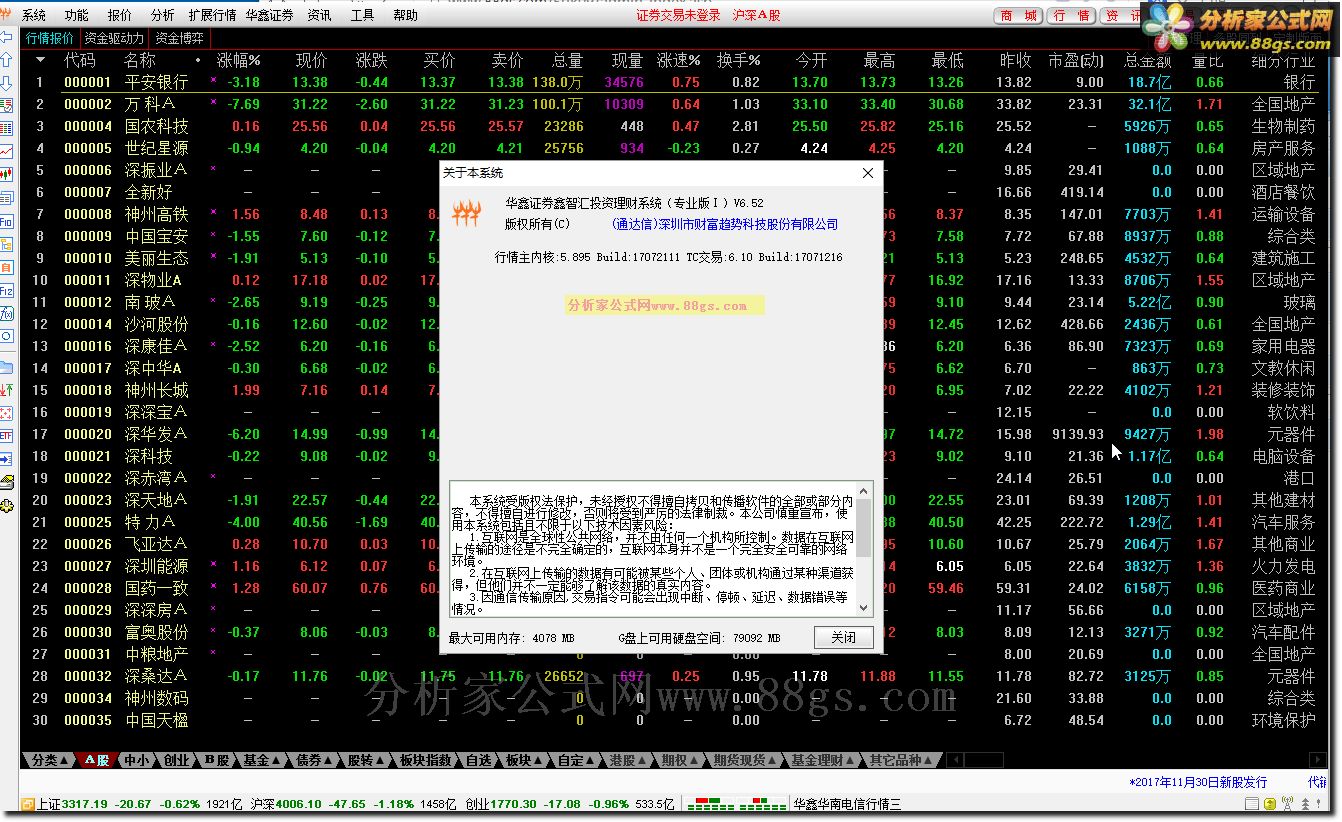Switch to the 行情报价 tab
This screenshot has height=822, width=1342.
coord(50,39)
